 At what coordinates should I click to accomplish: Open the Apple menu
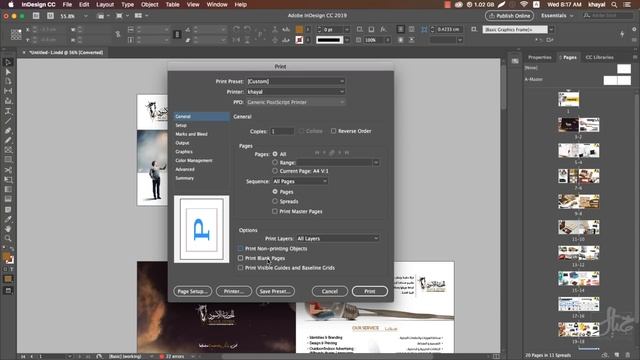[11, 4]
